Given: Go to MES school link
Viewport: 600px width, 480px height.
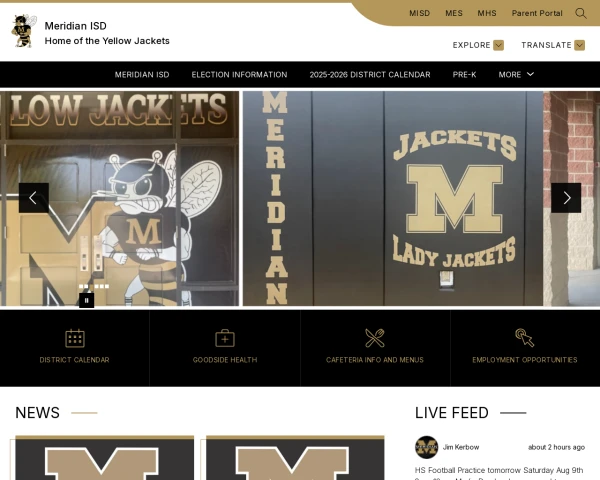Looking at the screenshot, I should click(x=454, y=13).
